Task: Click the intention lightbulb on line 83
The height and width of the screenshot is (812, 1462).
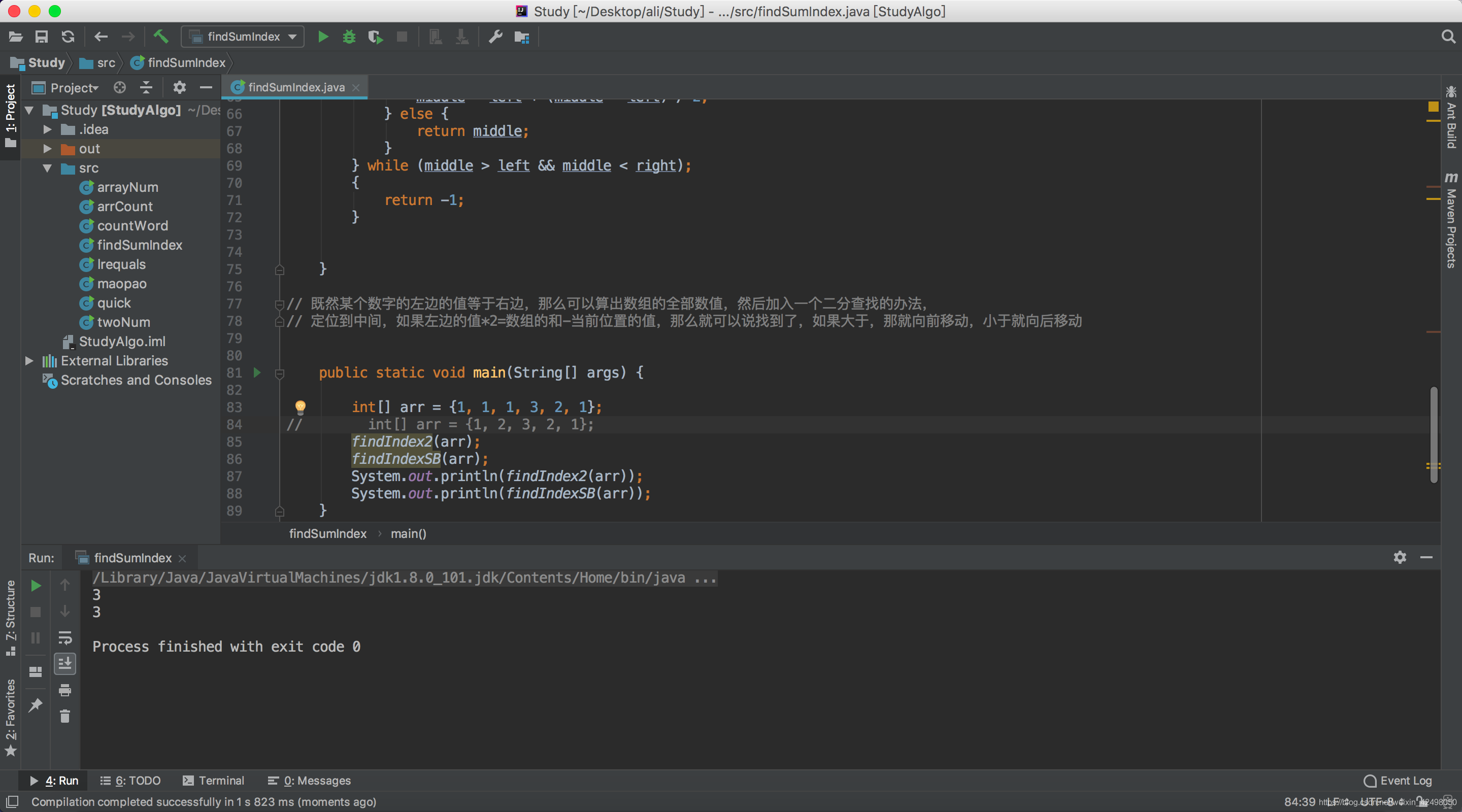Action: [300, 407]
